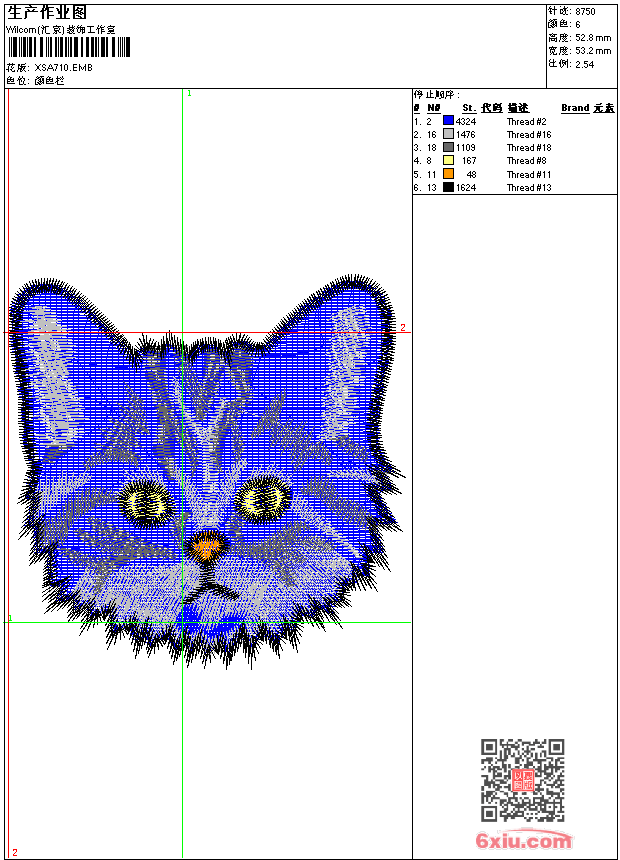Click the stitch count value 48

pos(471,175)
